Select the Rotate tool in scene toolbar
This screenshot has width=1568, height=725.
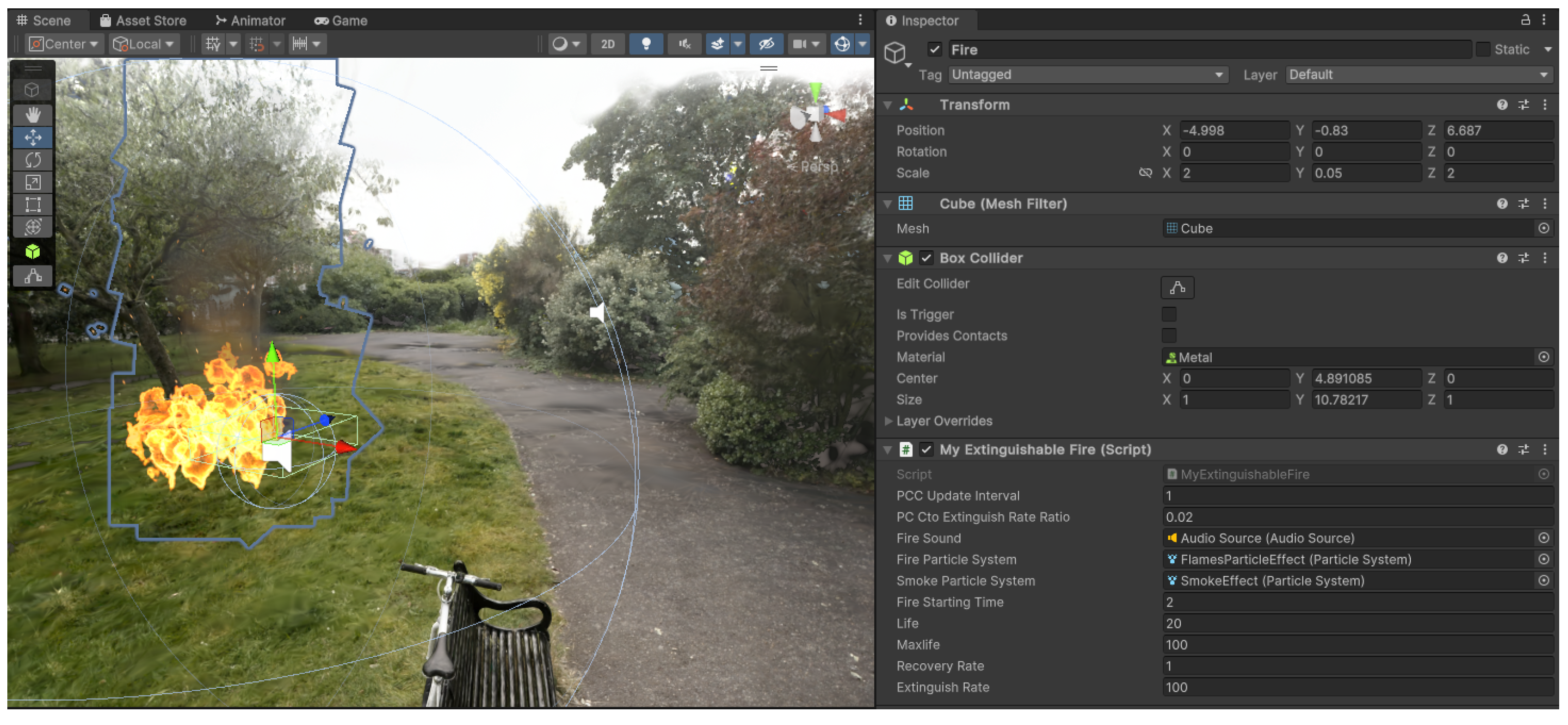(33, 160)
